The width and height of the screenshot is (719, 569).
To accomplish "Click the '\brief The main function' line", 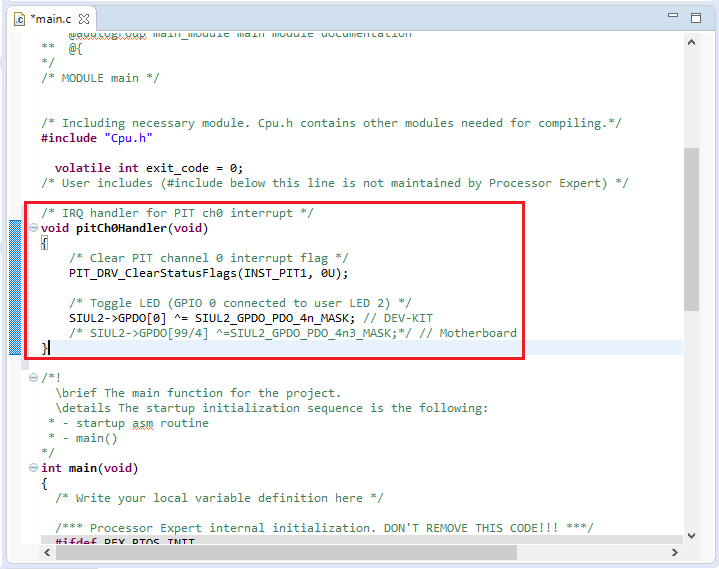I will [198, 393].
